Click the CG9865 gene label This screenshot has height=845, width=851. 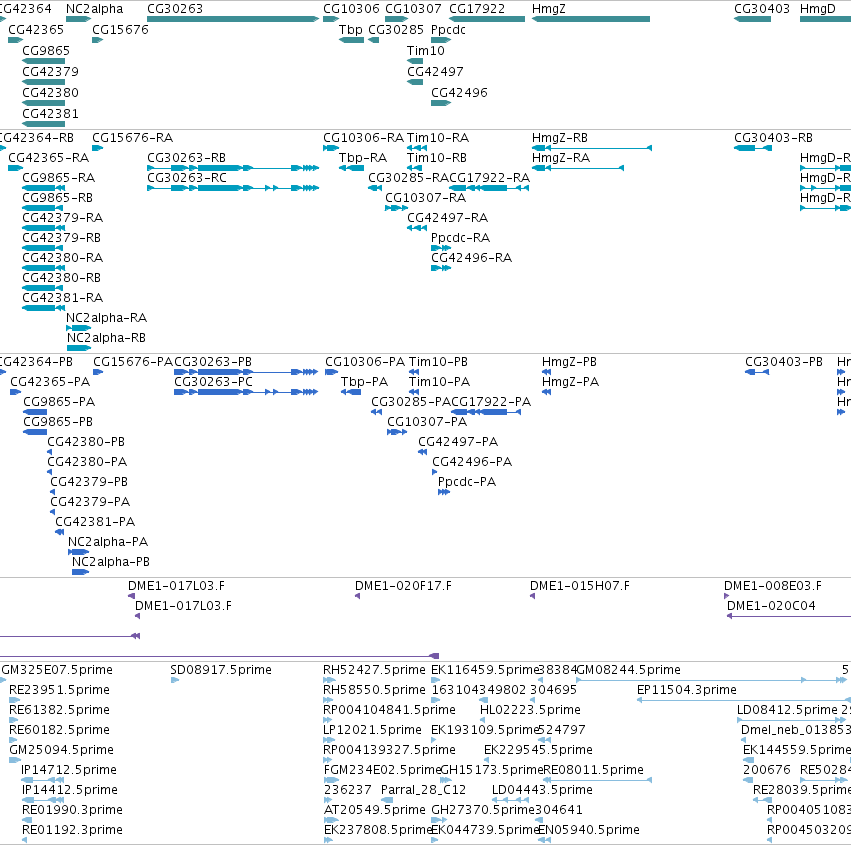pyautogui.click(x=46, y=50)
